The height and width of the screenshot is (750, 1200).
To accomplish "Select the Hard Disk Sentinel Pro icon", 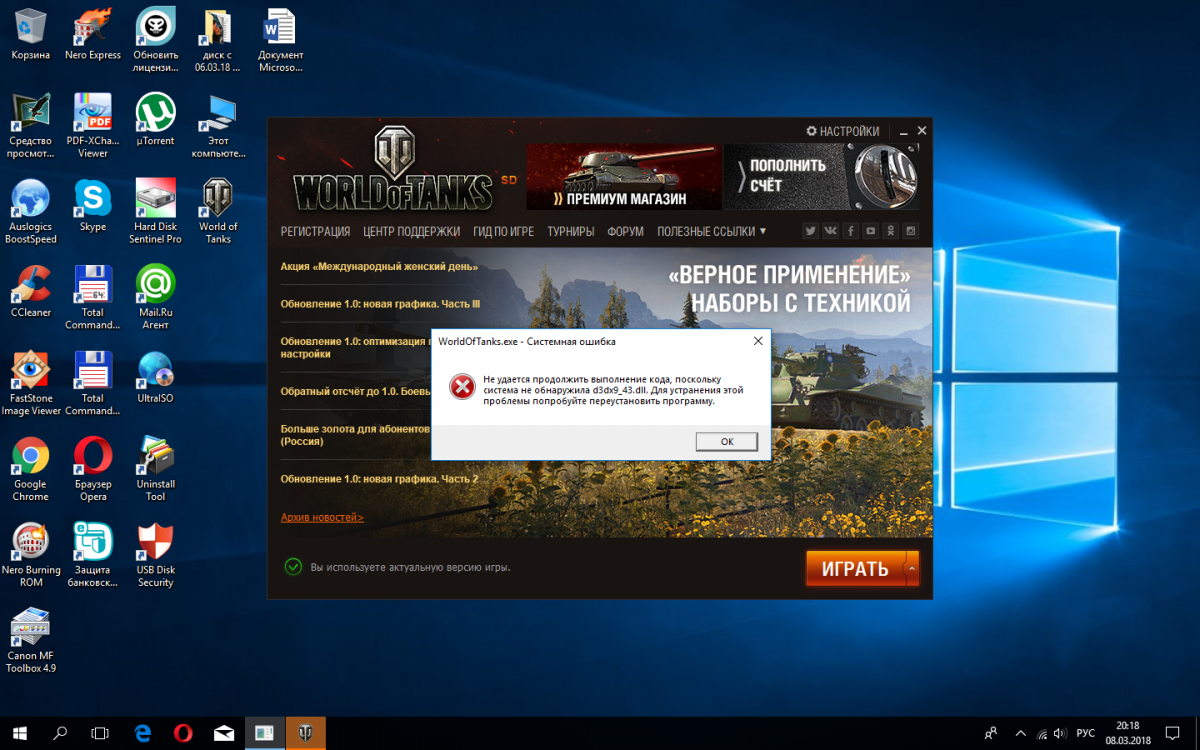I will (x=155, y=211).
